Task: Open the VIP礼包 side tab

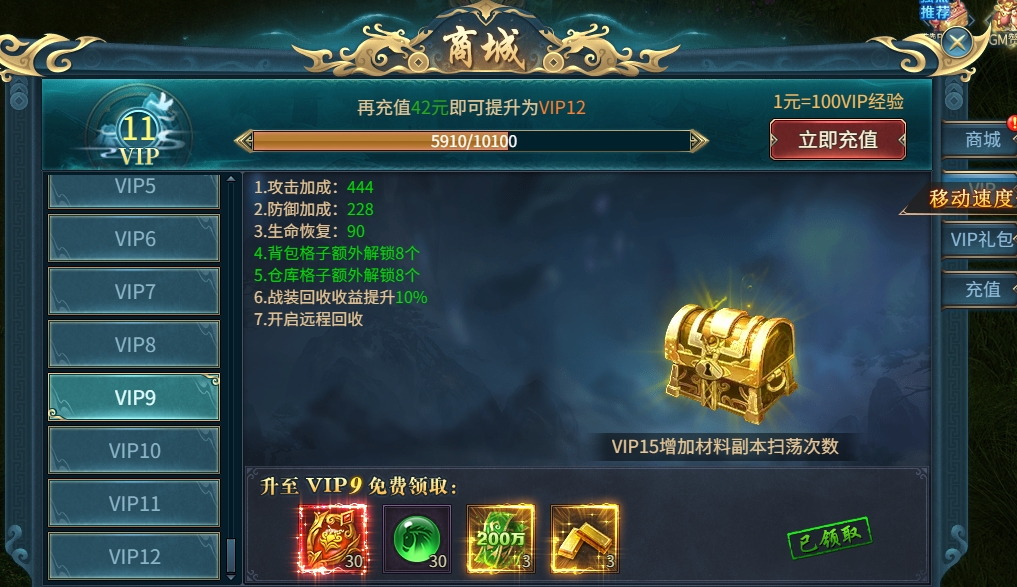Action: tap(981, 239)
